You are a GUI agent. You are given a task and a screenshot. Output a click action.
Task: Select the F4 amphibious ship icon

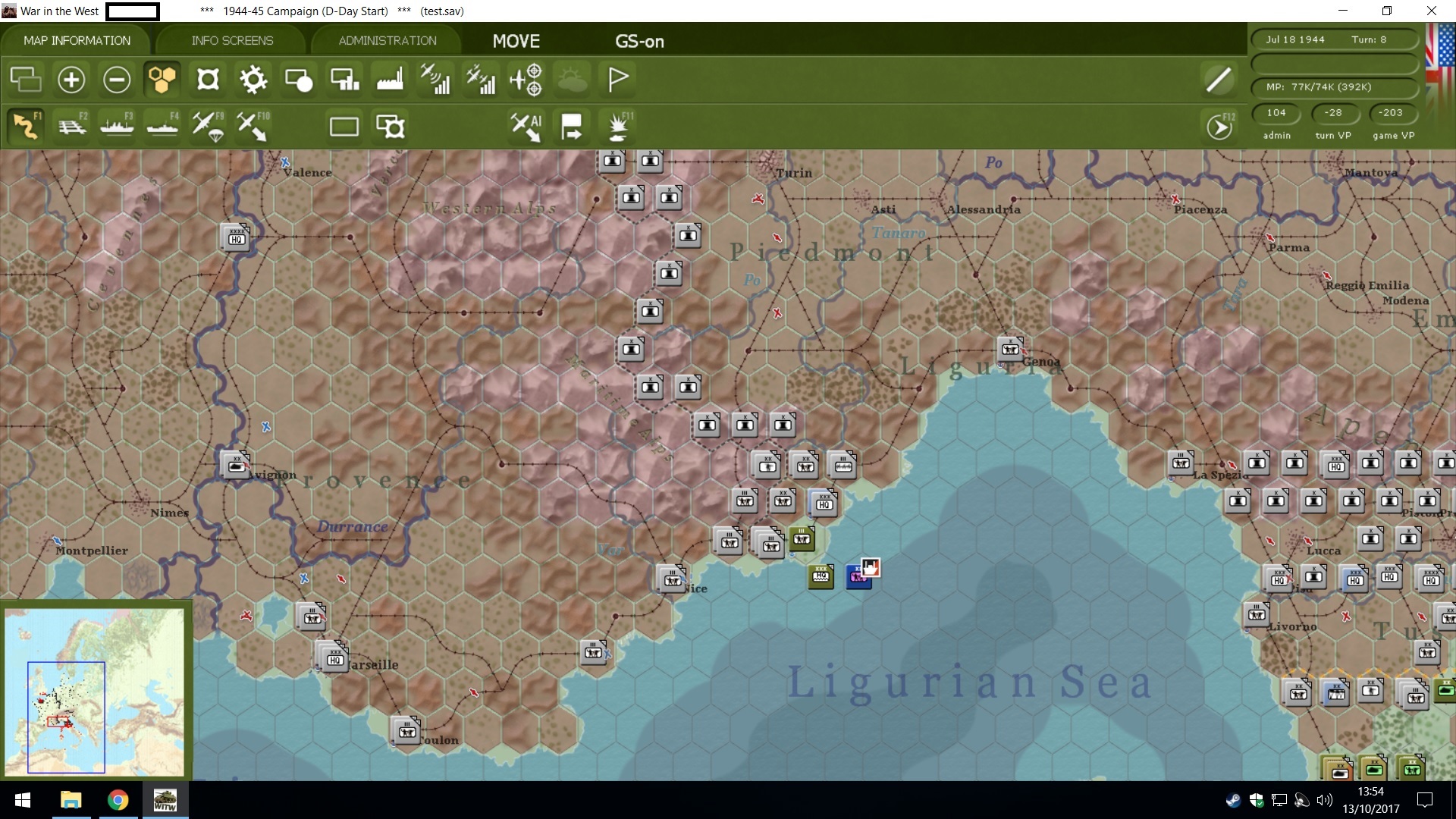[x=162, y=126]
